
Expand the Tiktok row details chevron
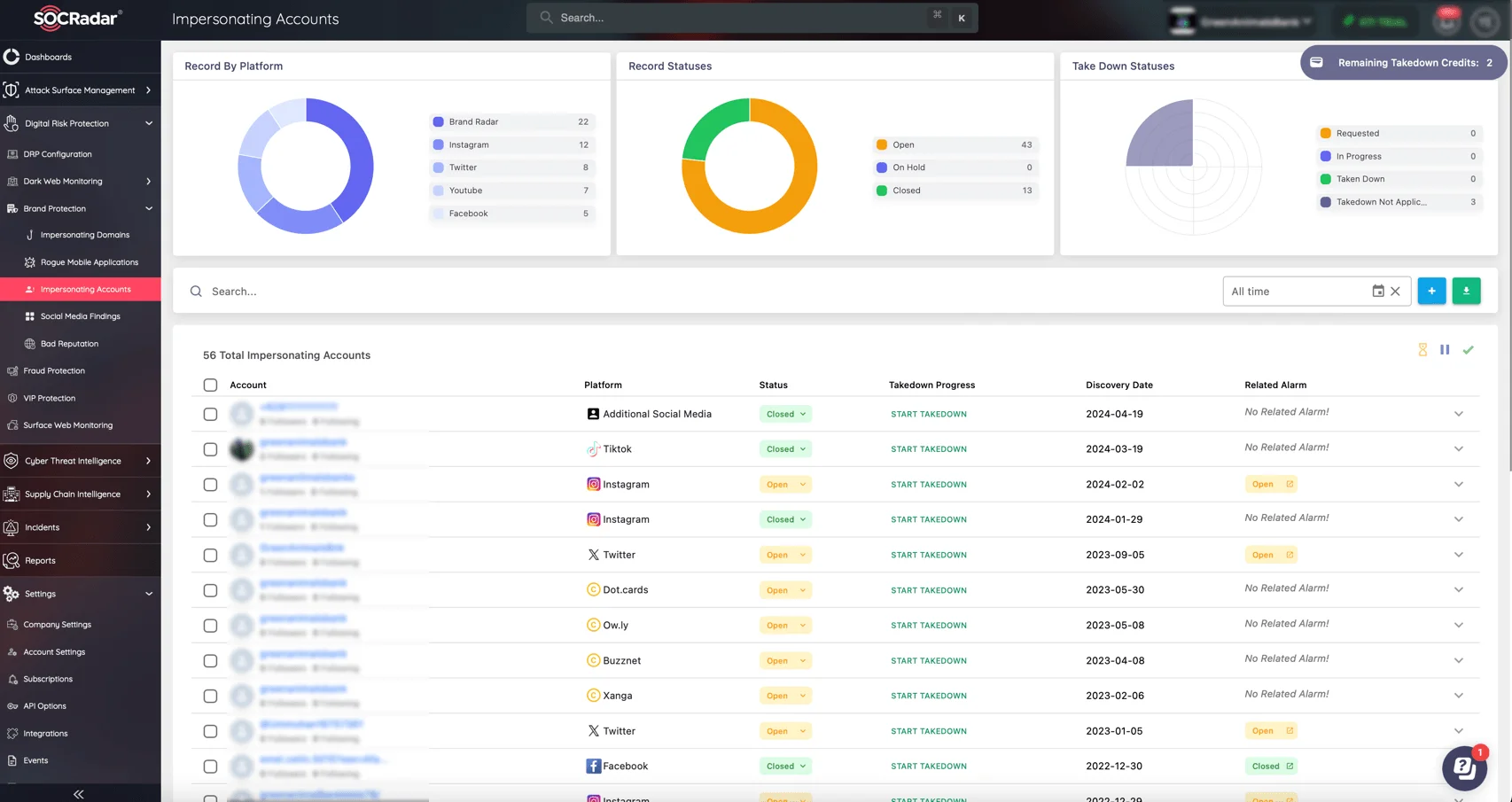tap(1458, 449)
